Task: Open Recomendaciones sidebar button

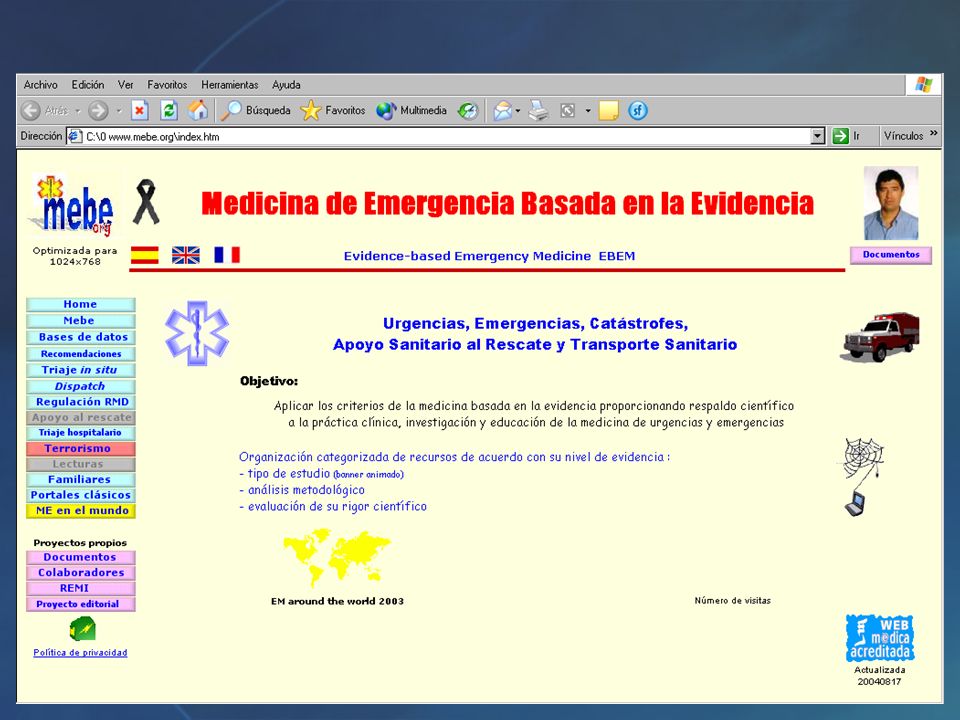Action: [80, 354]
